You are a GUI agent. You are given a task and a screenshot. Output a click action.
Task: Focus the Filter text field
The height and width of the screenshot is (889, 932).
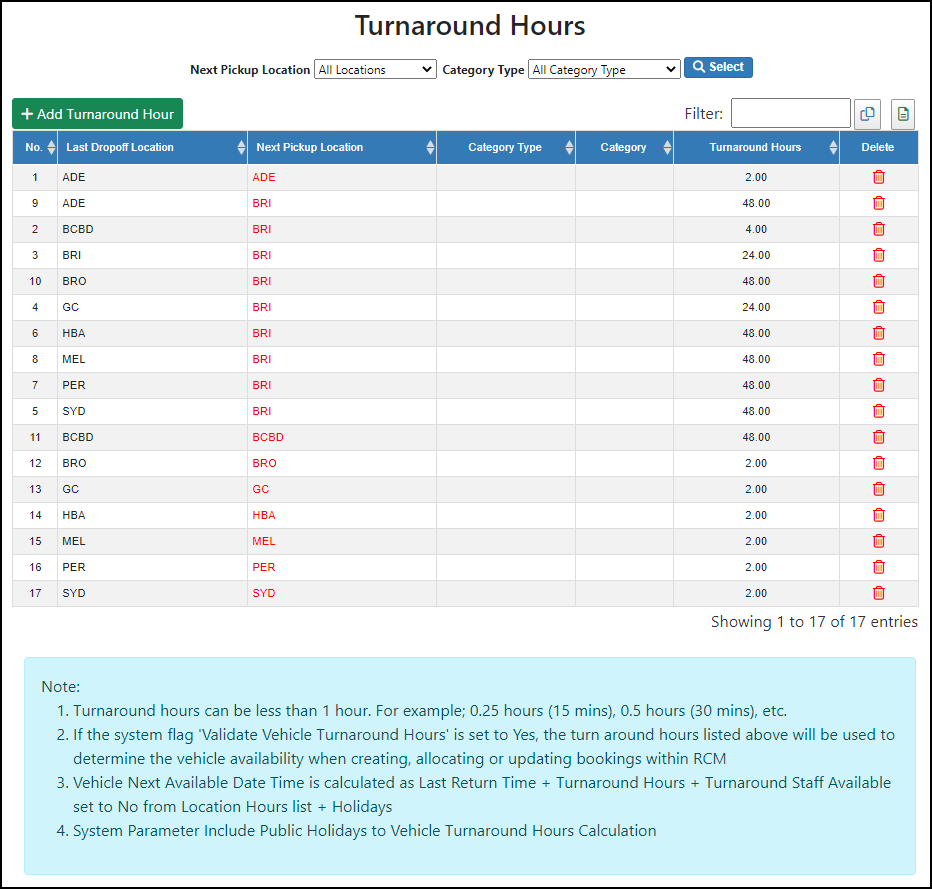(x=791, y=113)
